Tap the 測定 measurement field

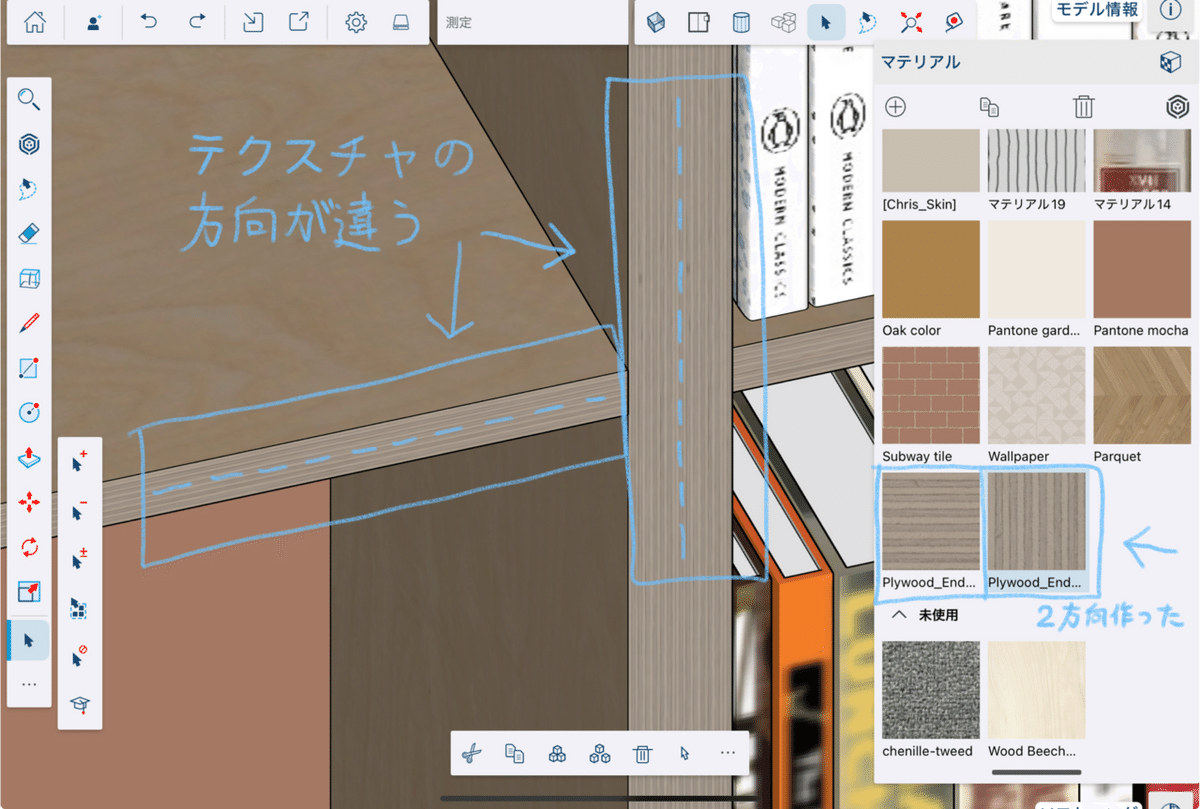[532, 22]
